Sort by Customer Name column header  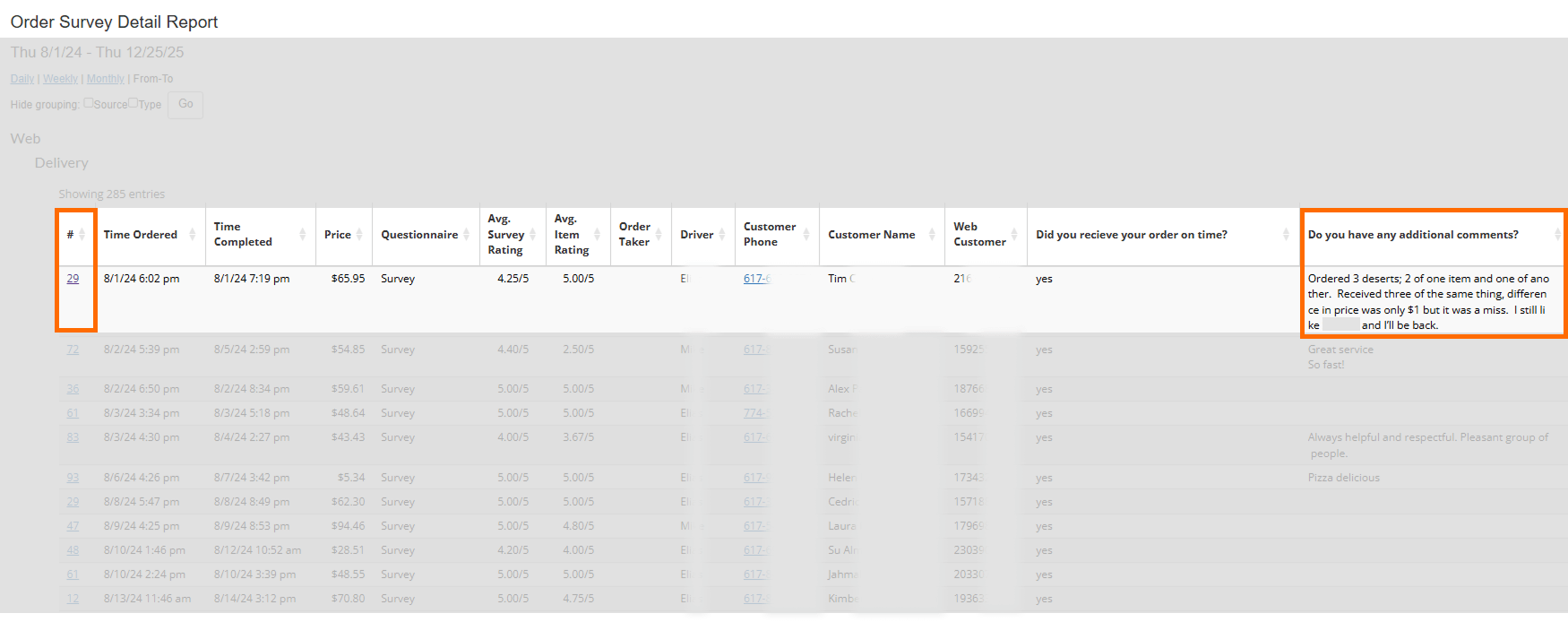pyautogui.click(x=871, y=235)
